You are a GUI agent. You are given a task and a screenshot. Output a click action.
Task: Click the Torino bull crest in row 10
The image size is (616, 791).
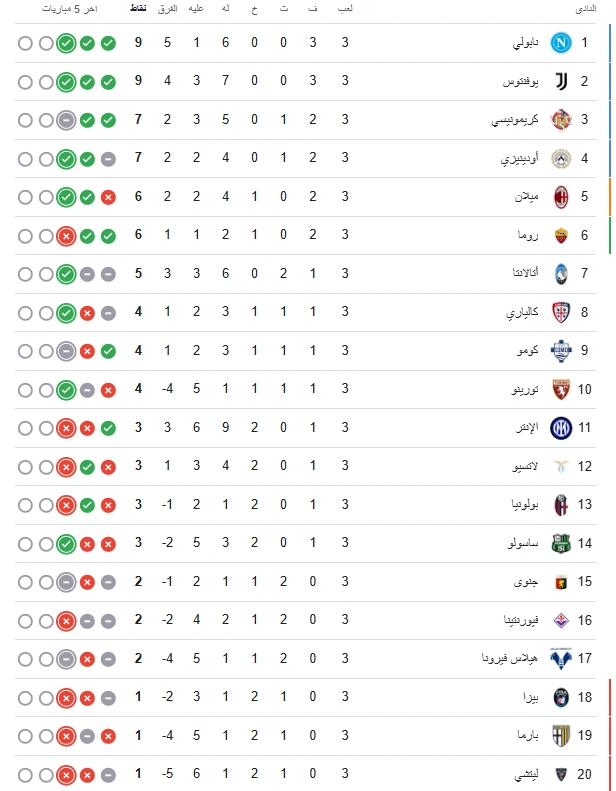click(x=561, y=389)
